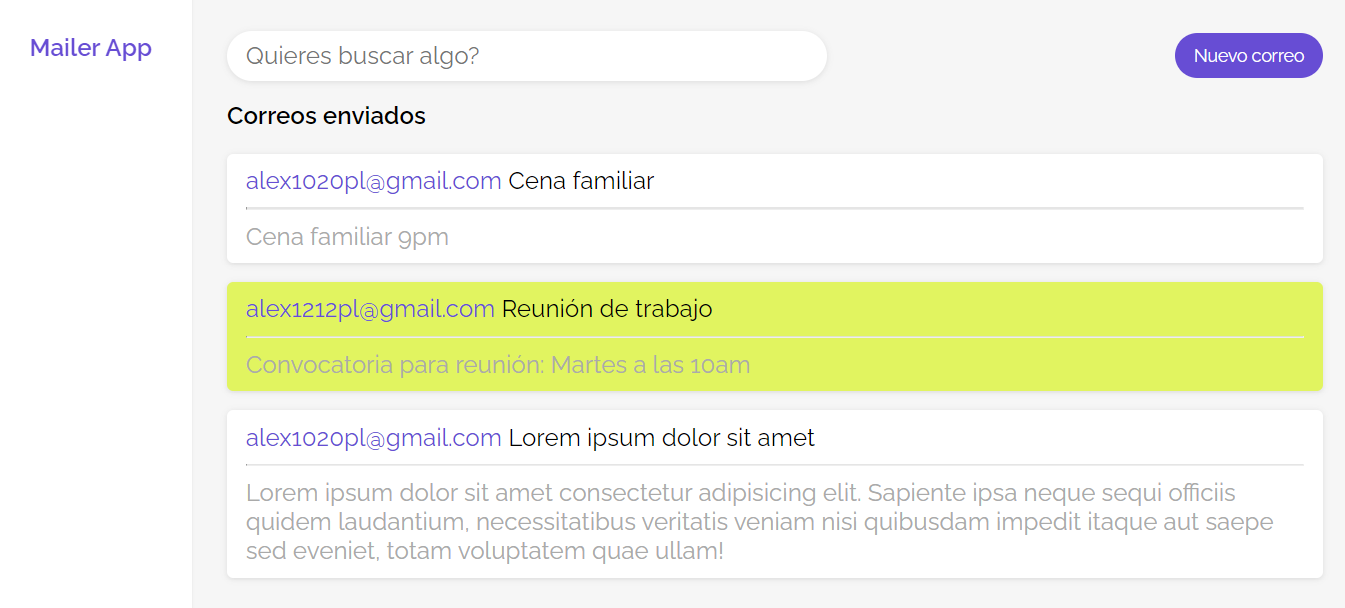
Task: Click the divider line in Cena familiar card
Action: click(775, 208)
